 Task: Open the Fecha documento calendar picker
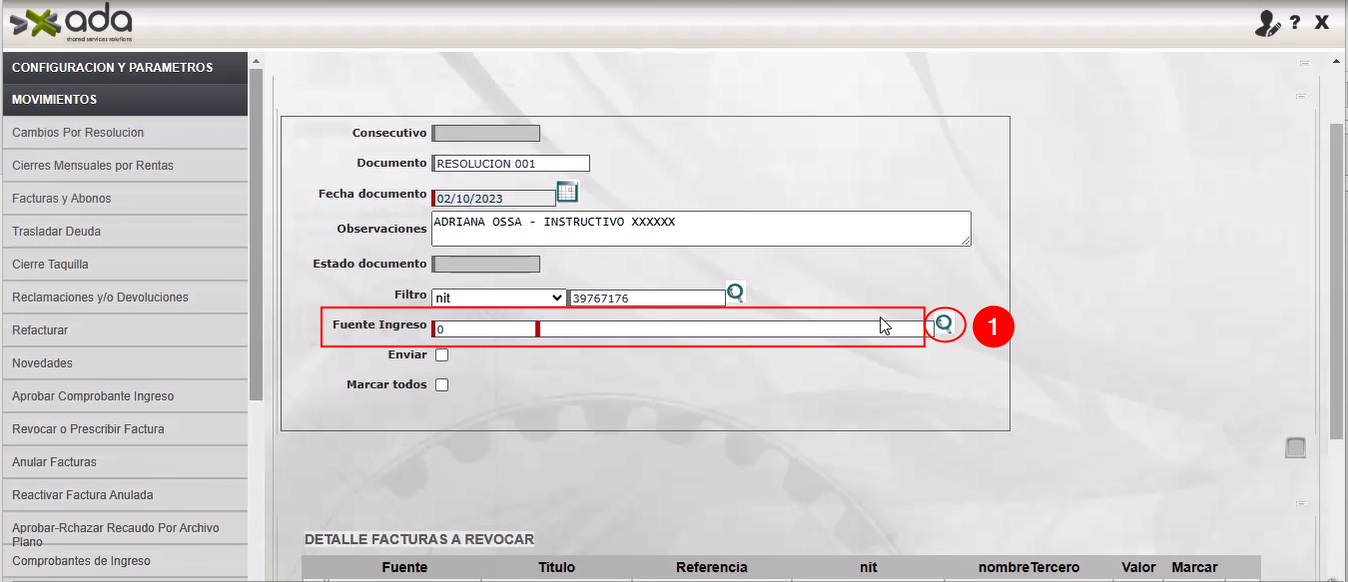[567, 192]
